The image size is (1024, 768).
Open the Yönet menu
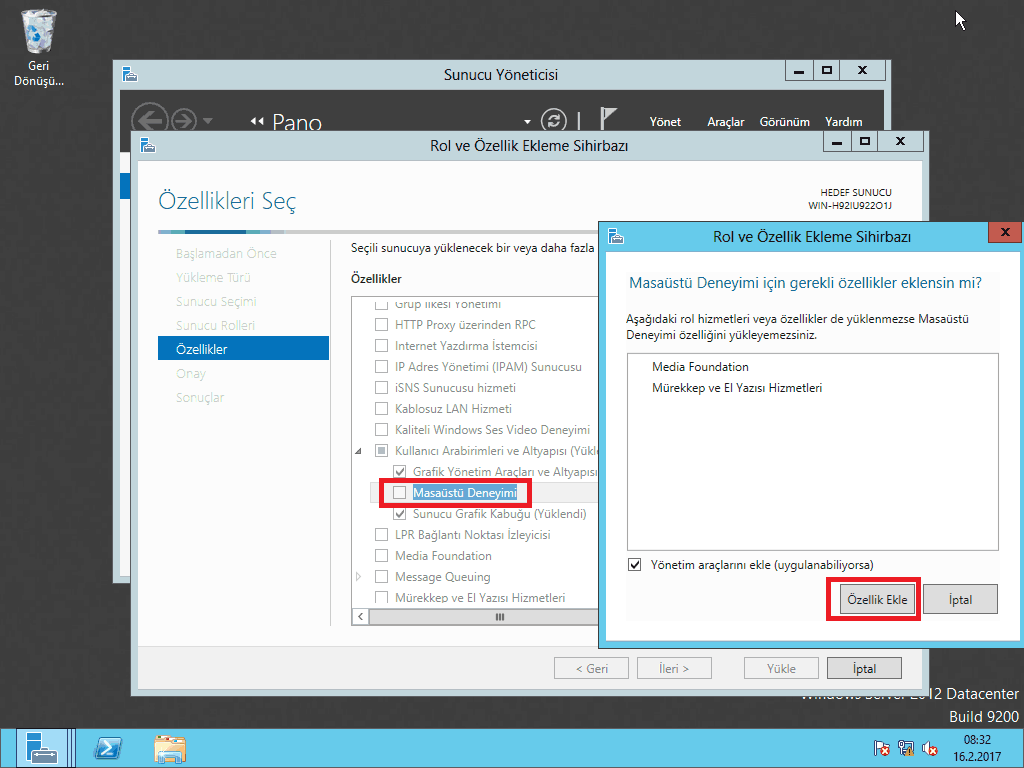click(665, 122)
